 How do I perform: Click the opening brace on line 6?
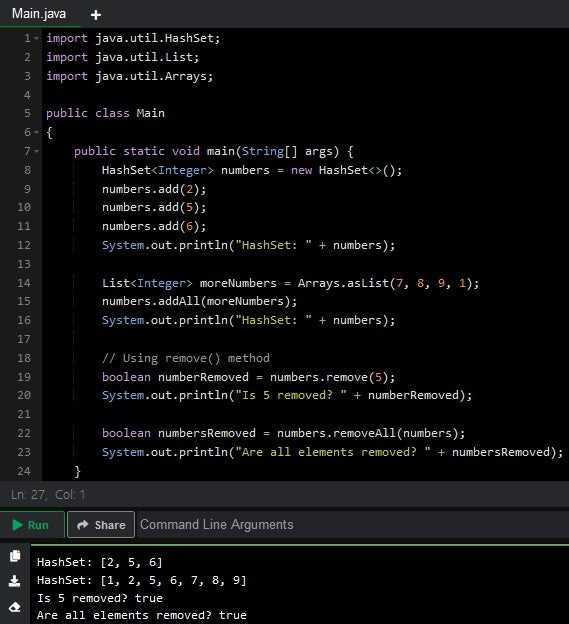point(50,132)
